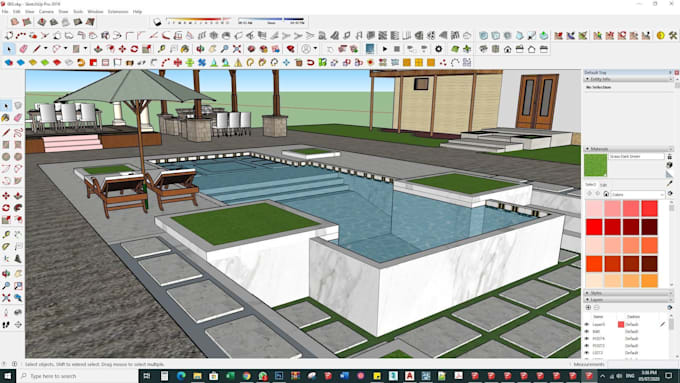Viewport: 680px width, 383px height.
Task: Pick the bright red swatch in second row
Action: click(x=594, y=227)
